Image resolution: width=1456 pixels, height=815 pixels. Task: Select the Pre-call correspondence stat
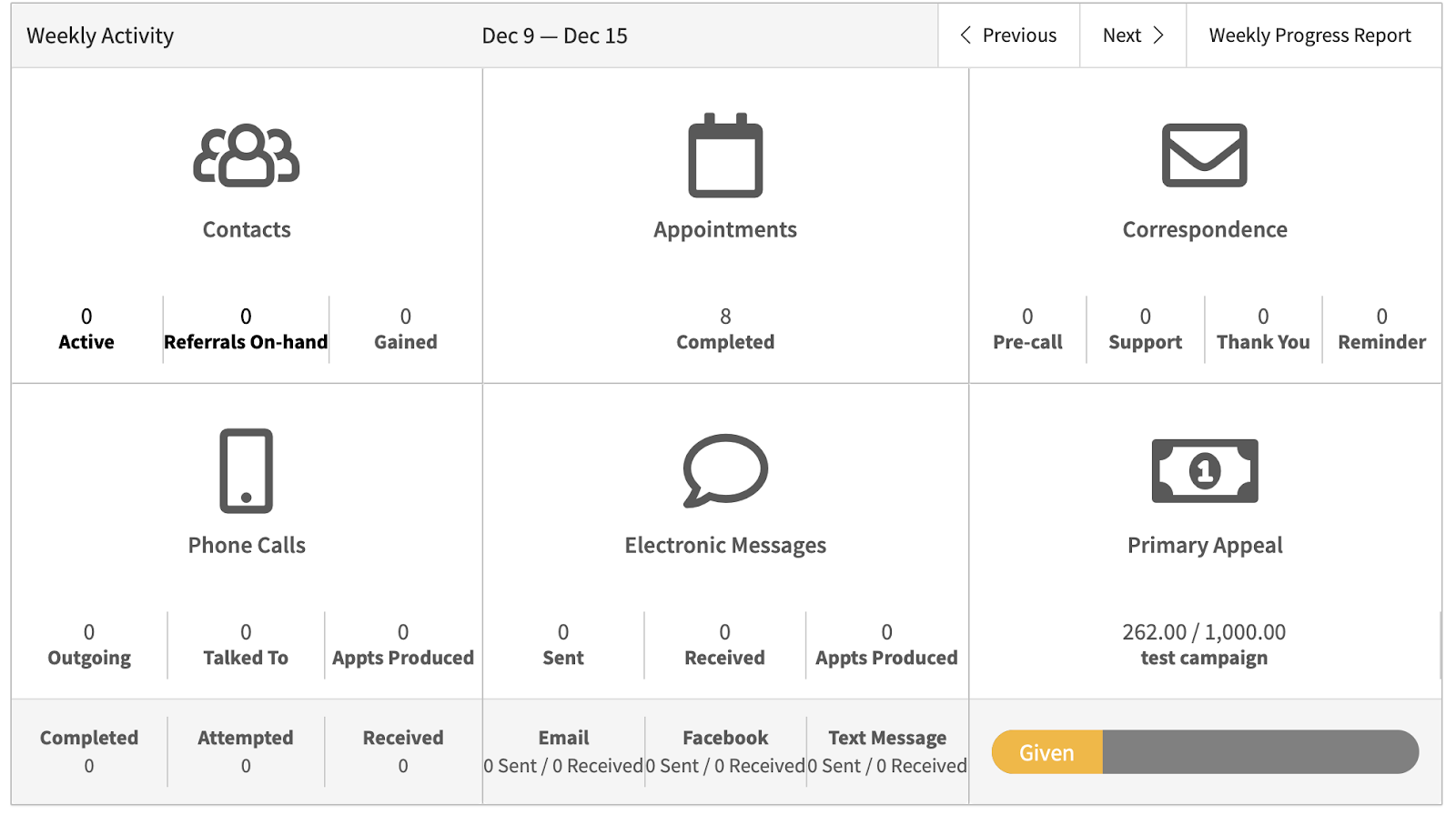click(1027, 329)
